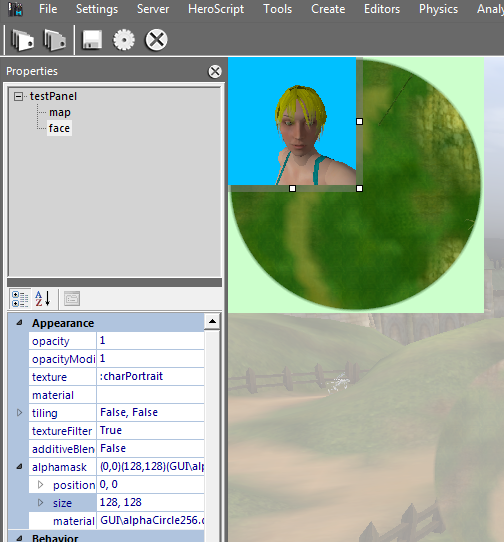Click the gear settings toolbar icon

tap(124, 40)
